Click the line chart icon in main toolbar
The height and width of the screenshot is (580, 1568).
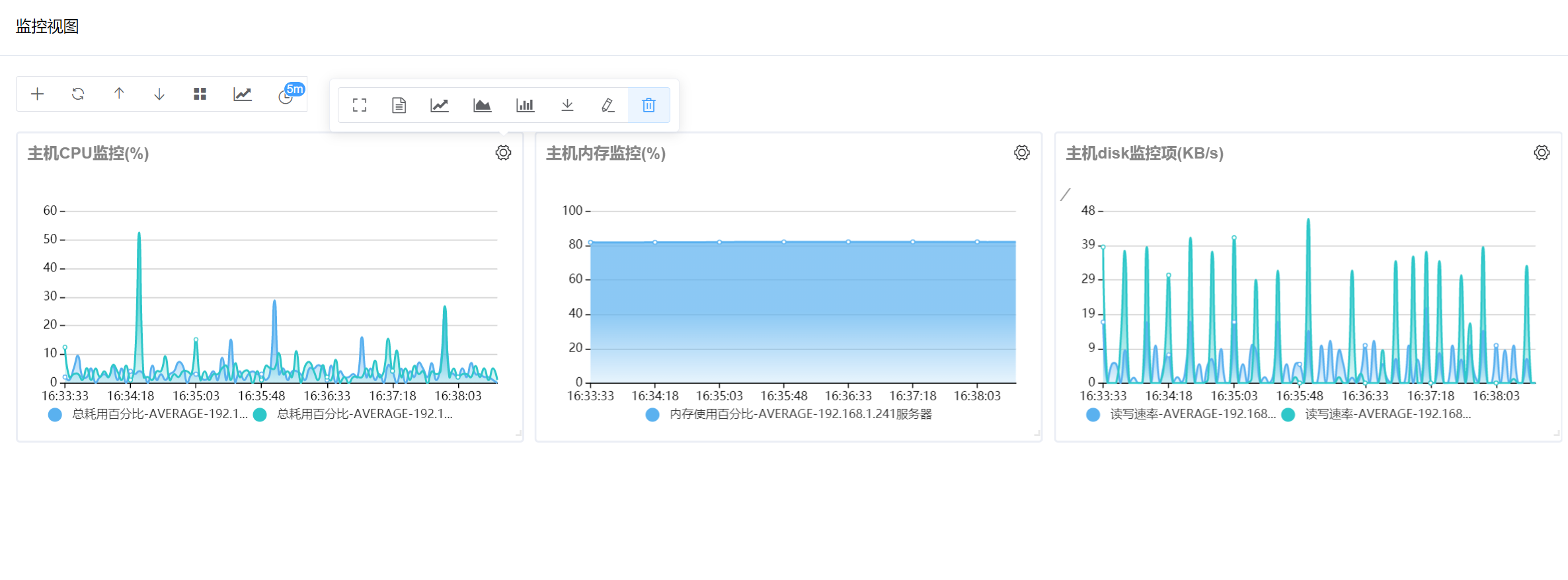243,94
